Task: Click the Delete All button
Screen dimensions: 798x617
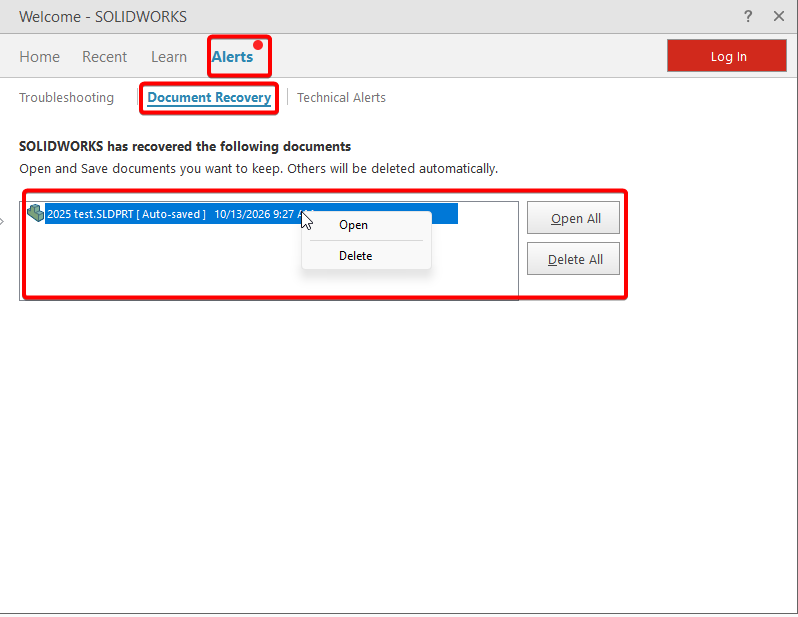Action: pyautogui.click(x=573, y=259)
